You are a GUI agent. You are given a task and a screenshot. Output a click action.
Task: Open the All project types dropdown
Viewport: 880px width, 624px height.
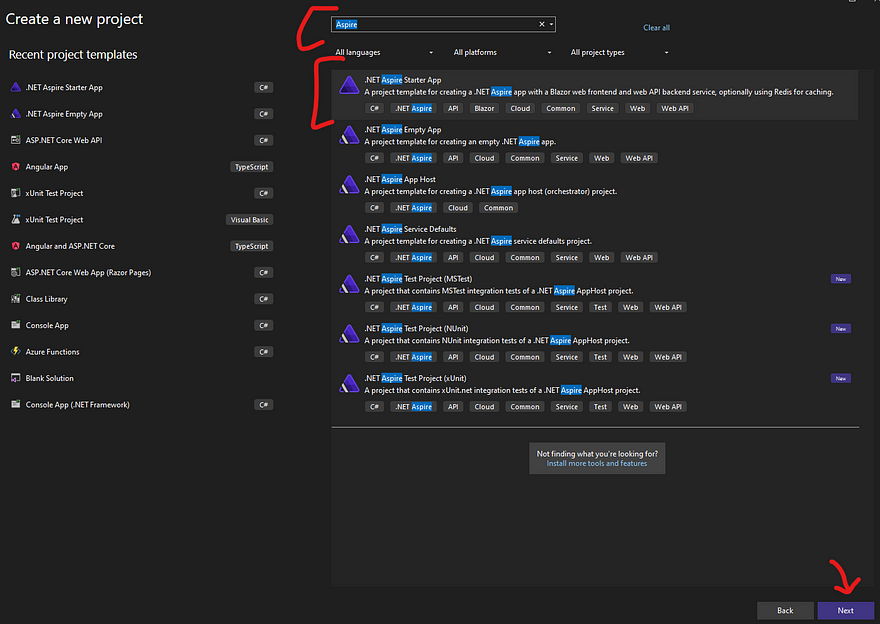tap(620, 52)
